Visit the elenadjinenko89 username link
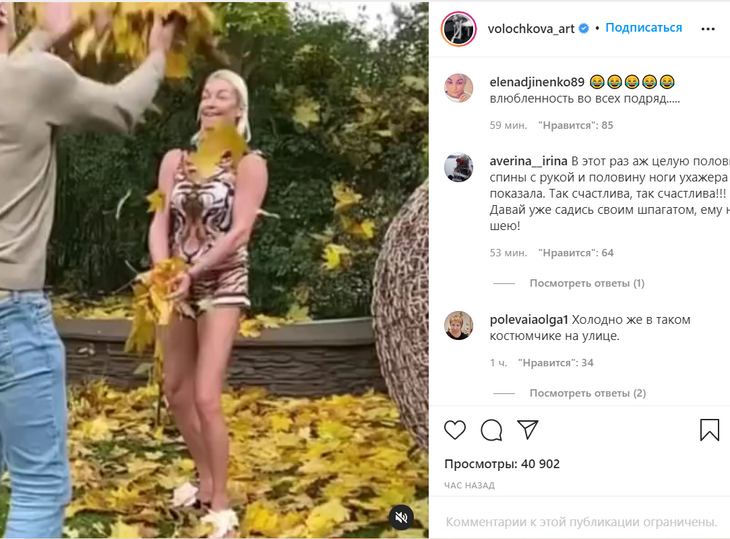The height and width of the screenshot is (539, 730). coord(537,82)
